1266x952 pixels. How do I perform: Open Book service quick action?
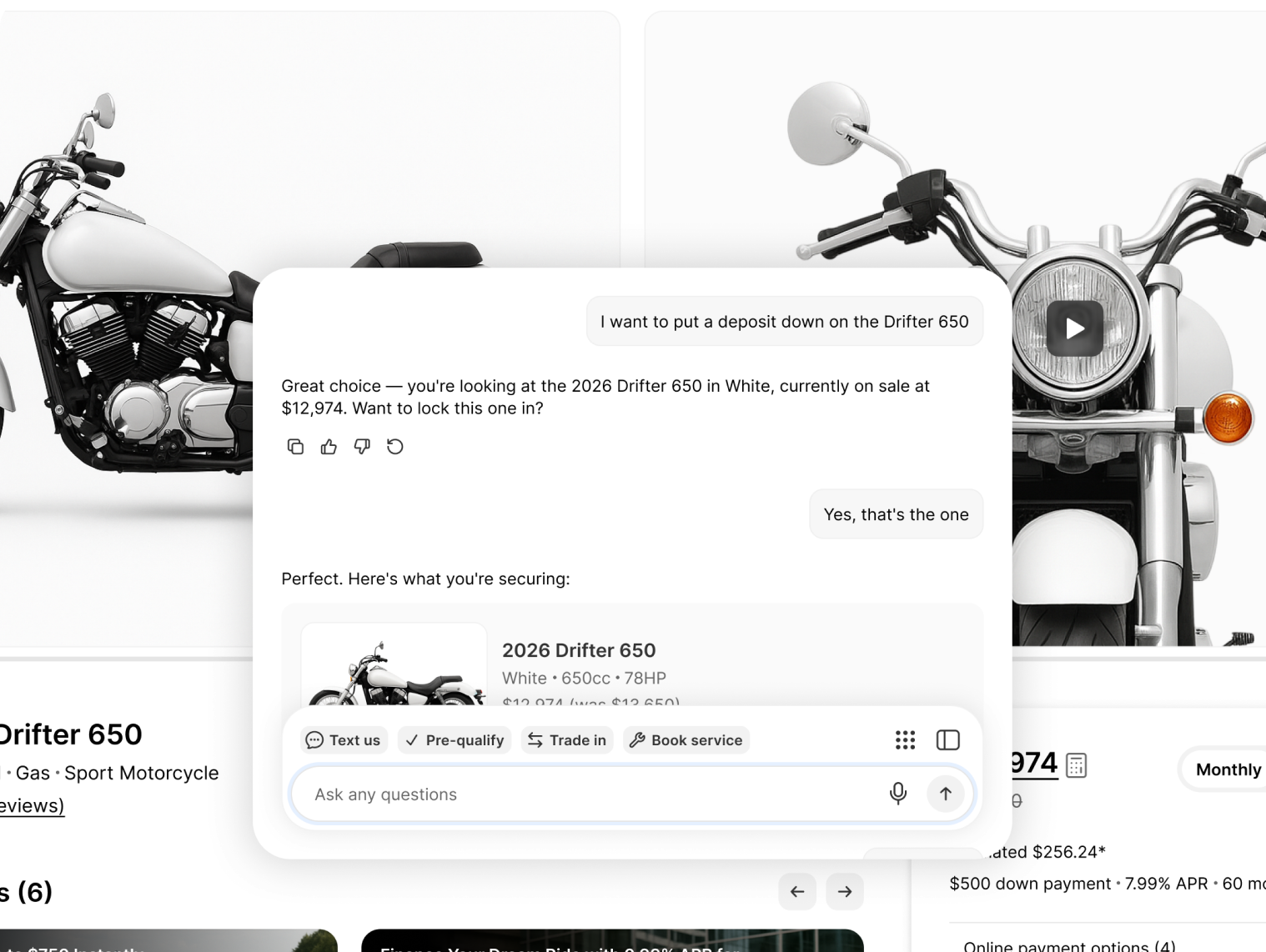tap(686, 740)
